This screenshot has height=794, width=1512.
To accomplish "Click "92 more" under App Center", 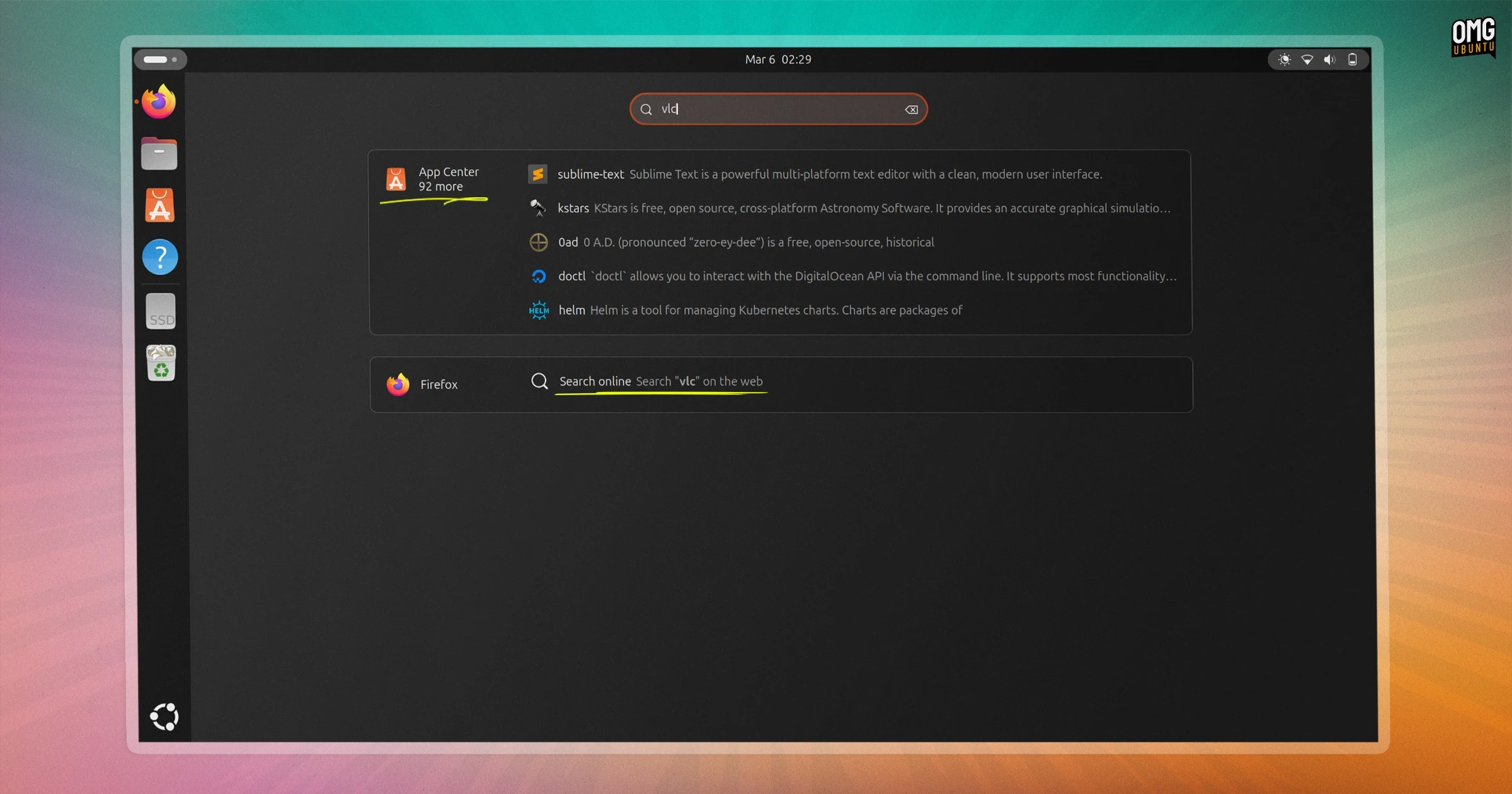I will click(x=441, y=186).
